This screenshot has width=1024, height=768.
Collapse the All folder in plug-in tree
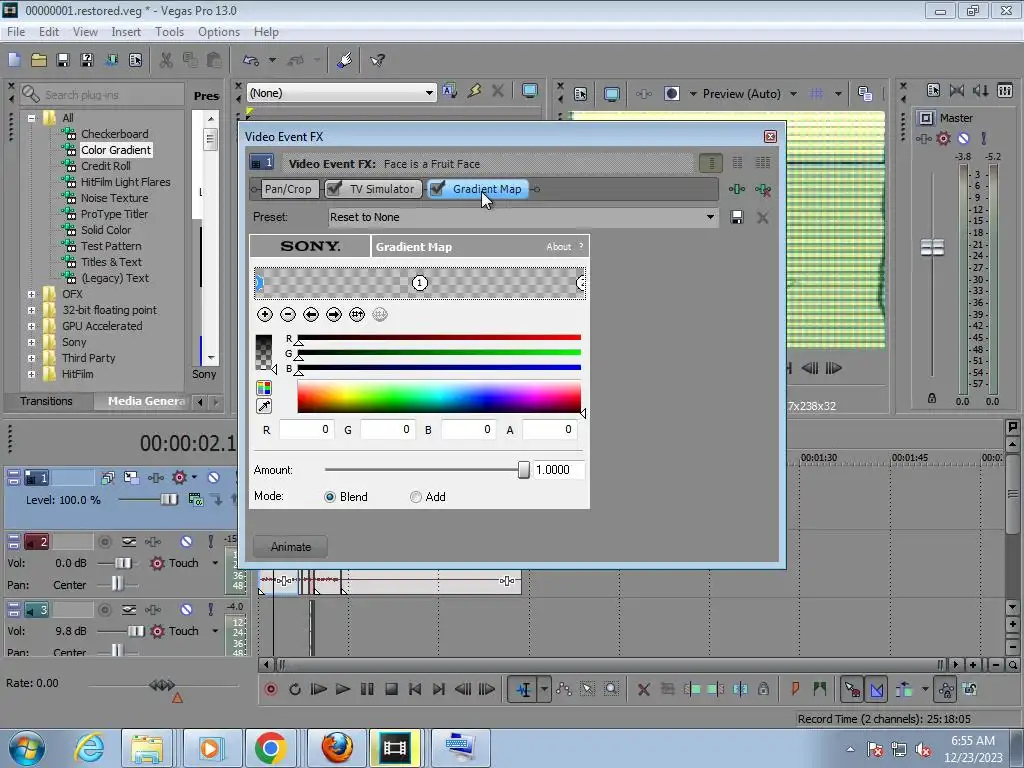click(31, 118)
